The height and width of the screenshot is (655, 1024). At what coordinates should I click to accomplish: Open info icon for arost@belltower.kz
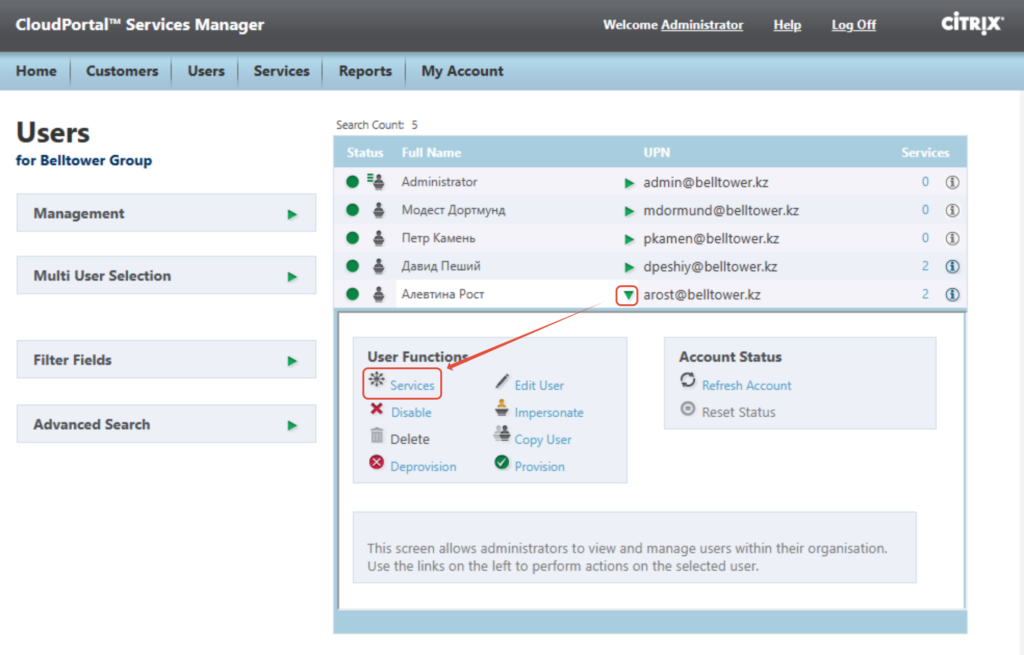coord(952,295)
